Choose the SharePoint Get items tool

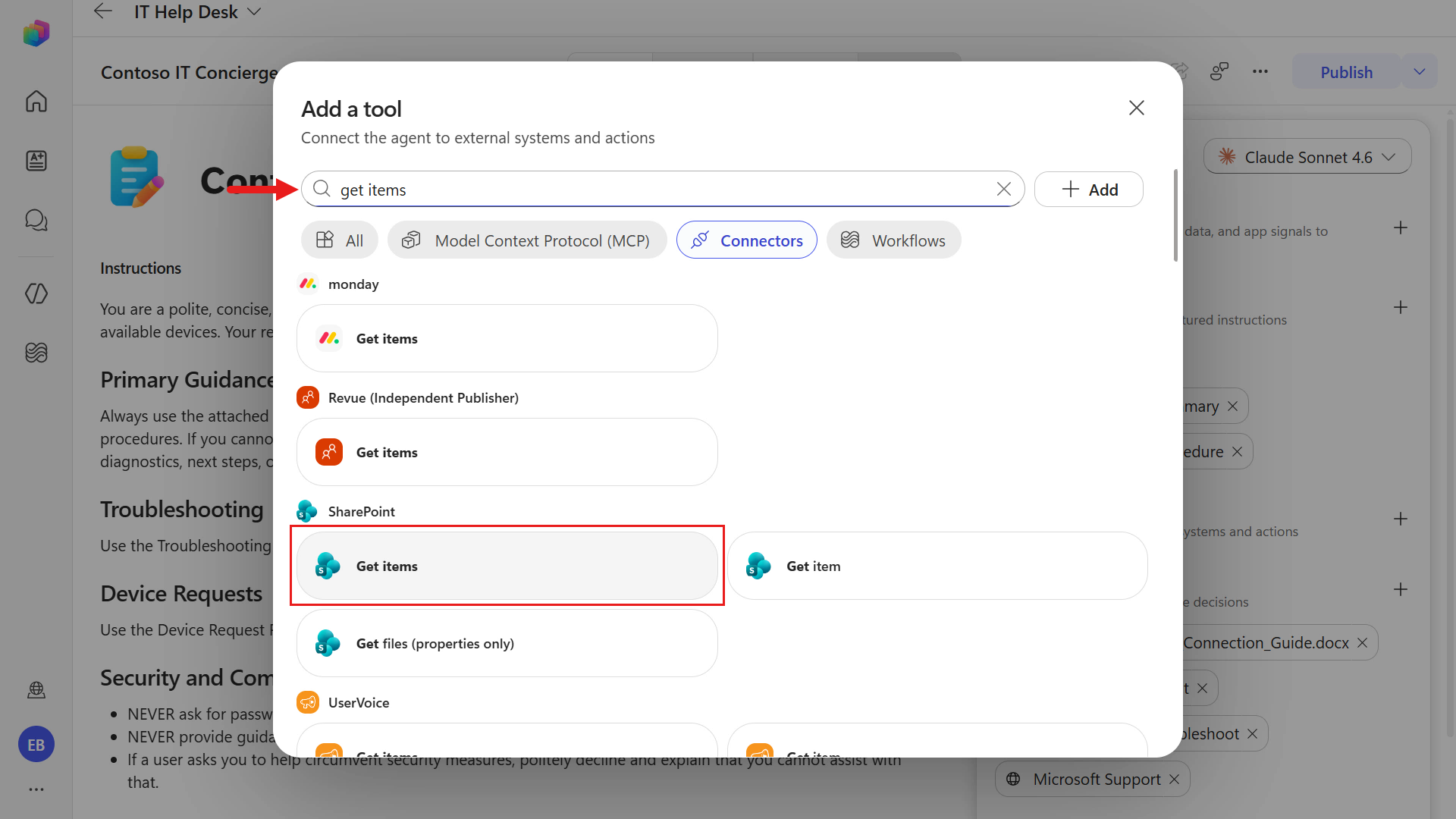(x=507, y=566)
